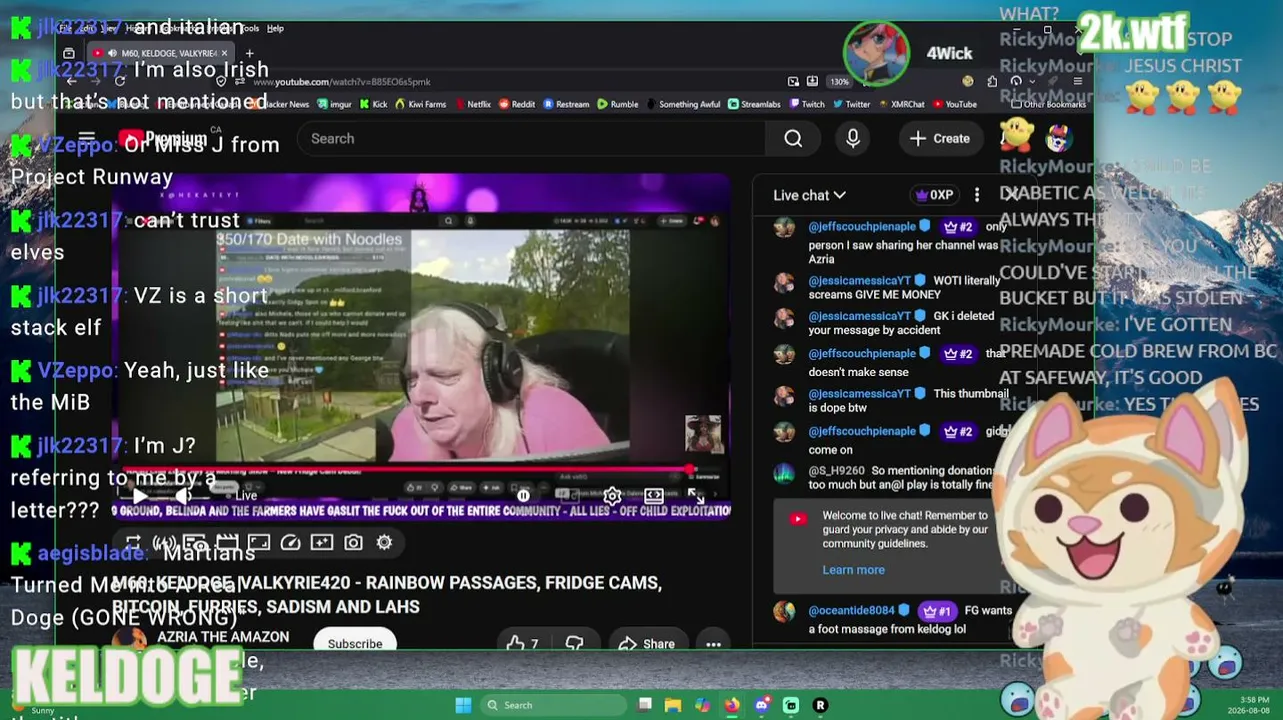This screenshot has height=720, width=1283.
Task: Open the 0XP channel points badge
Action: pyautogui.click(x=934, y=195)
